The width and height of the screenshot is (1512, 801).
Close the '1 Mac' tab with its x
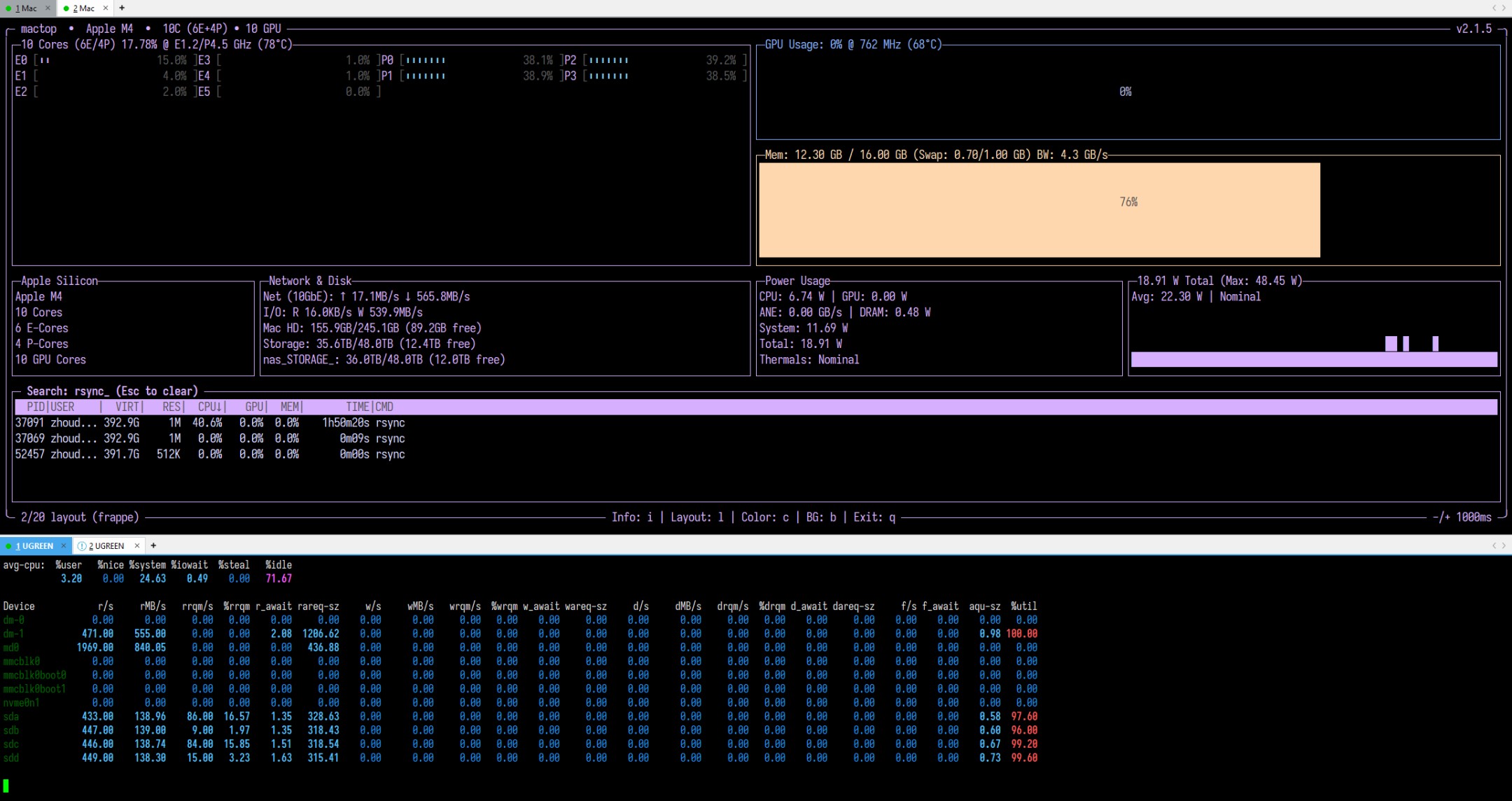click(48, 8)
